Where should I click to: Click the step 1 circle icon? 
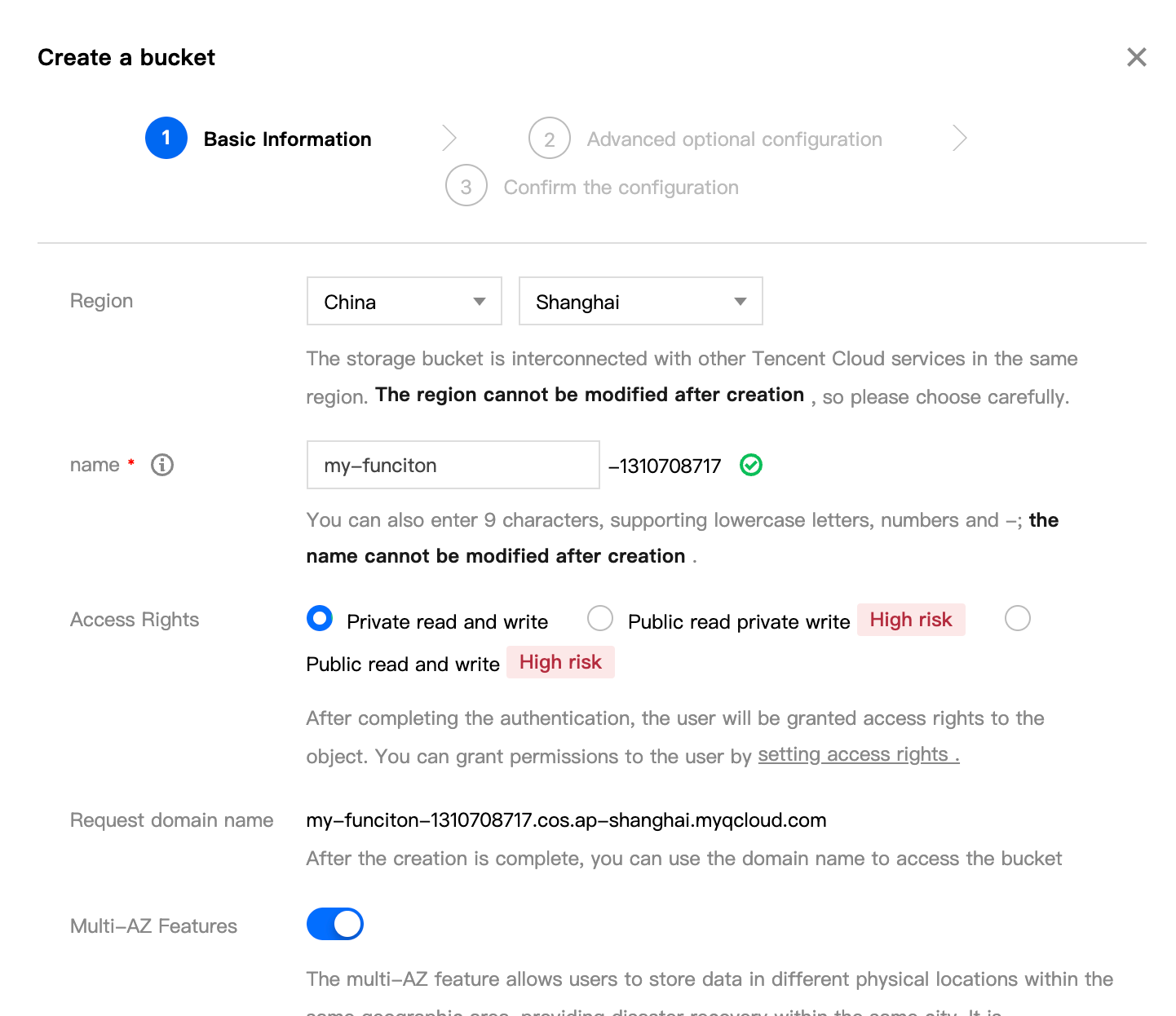(166, 139)
